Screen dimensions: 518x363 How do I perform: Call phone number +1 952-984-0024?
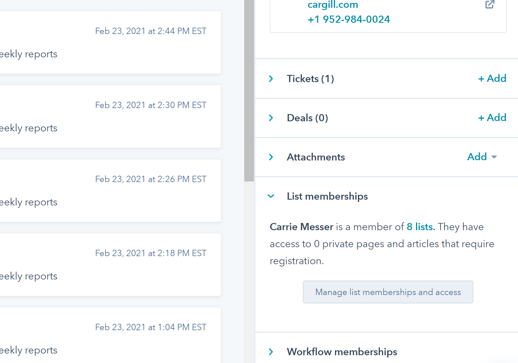click(348, 19)
